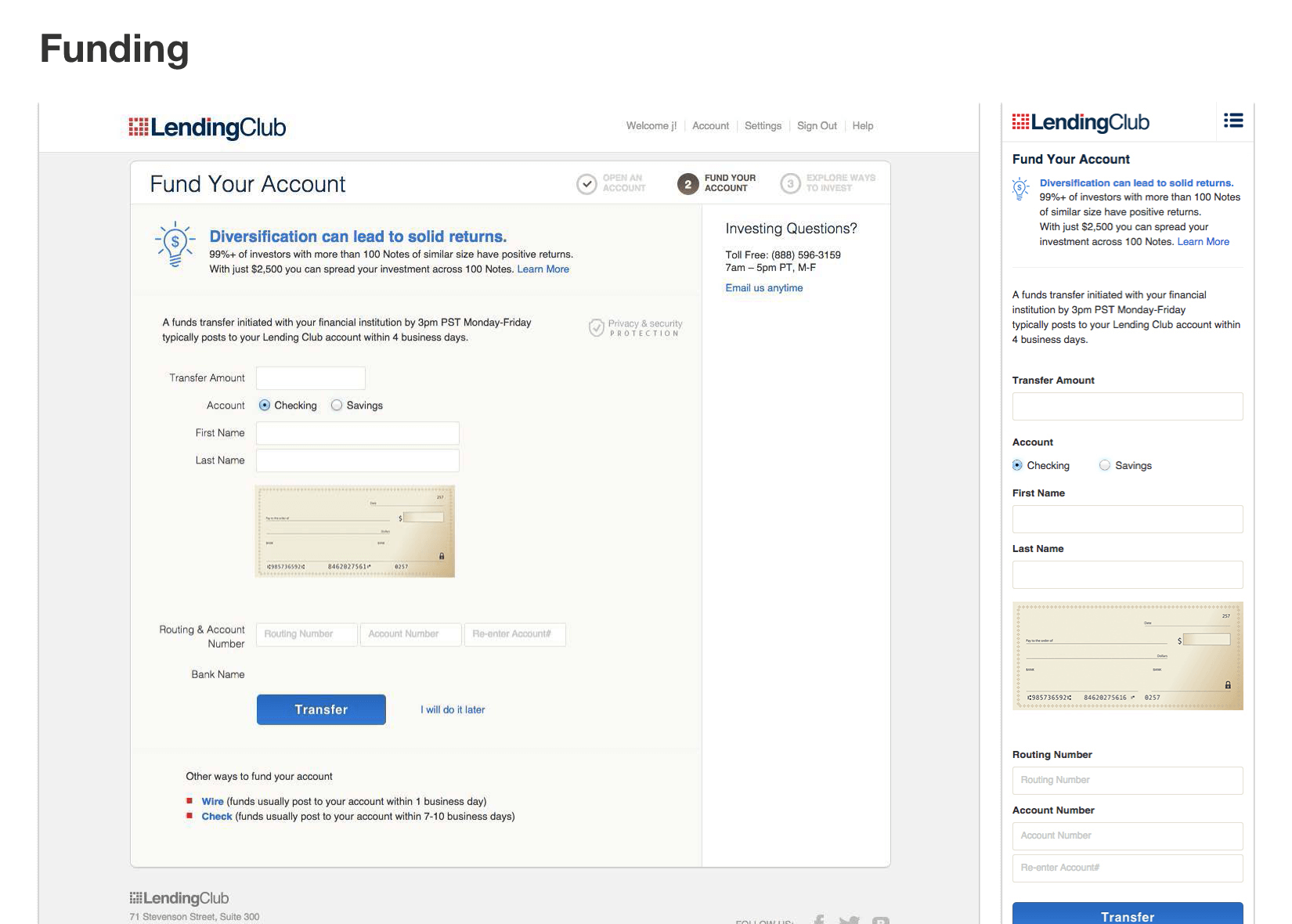Click the step 2 Fund Your Account circle
Image resolution: width=1292 pixels, height=924 pixels.
(x=688, y=184)
